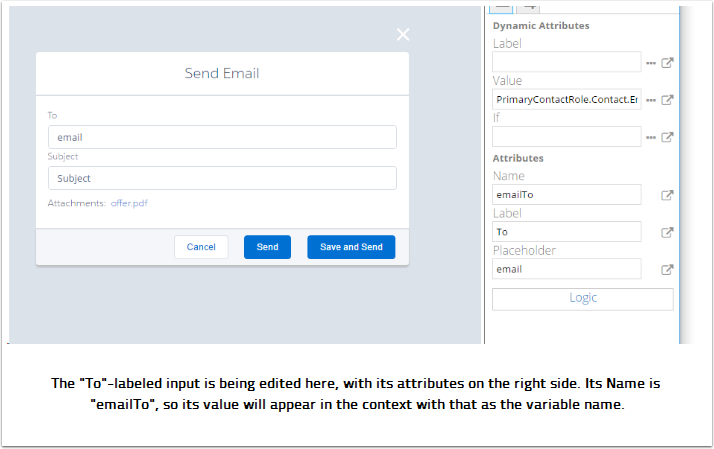Close the Send Email dialog with the X
This screenshot has height=449, width=714.
pyautogui.click(x=403, y=35)
